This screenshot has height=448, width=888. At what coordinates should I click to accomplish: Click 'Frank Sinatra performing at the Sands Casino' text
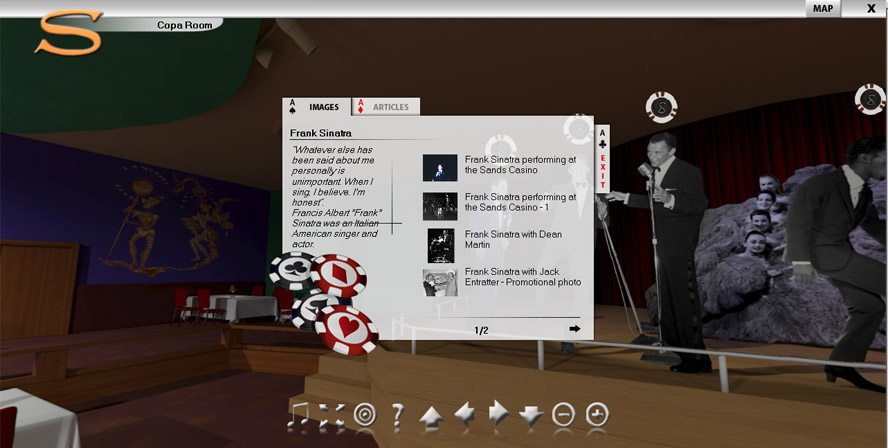tap(520, 165)
